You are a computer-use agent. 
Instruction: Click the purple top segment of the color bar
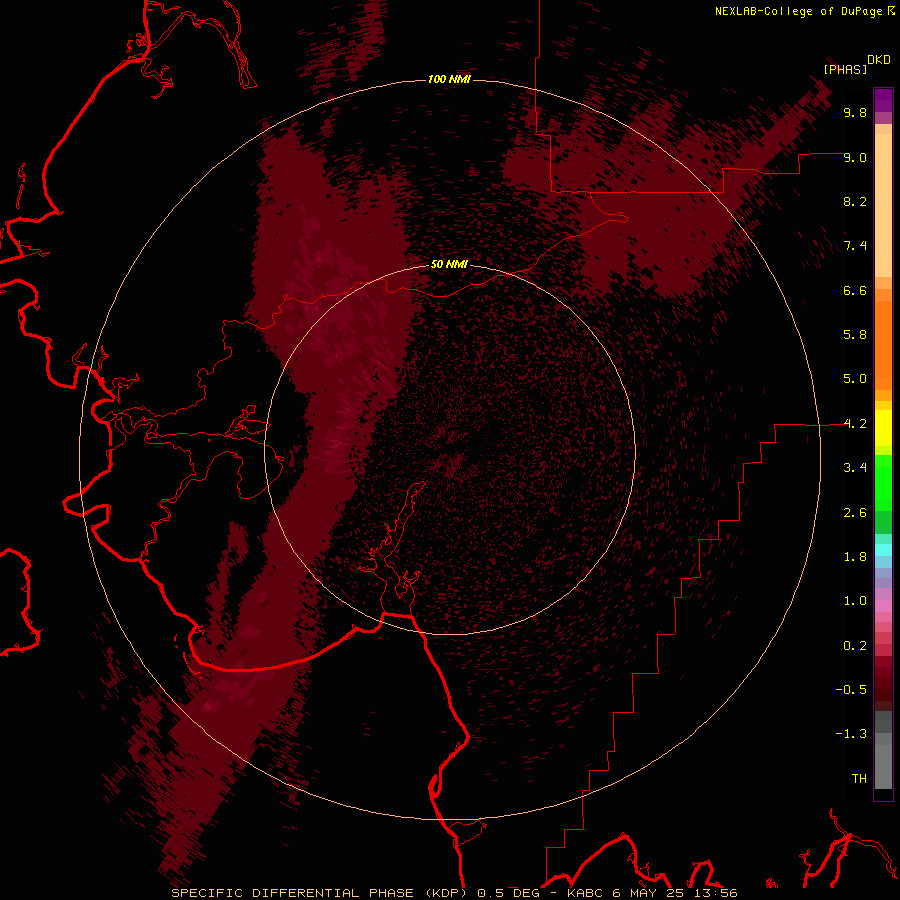click(883, 100)
